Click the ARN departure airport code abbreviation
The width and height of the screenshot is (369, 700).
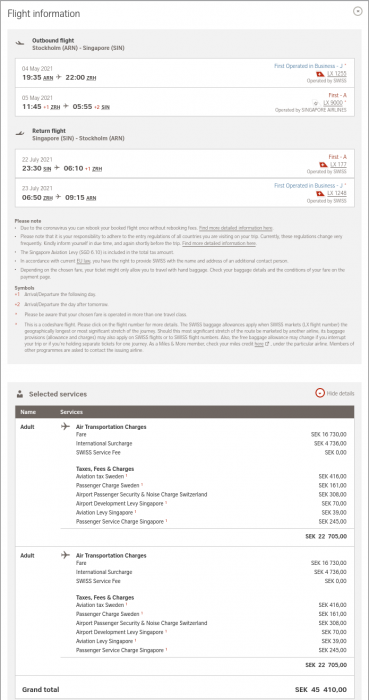click(48, 78)
